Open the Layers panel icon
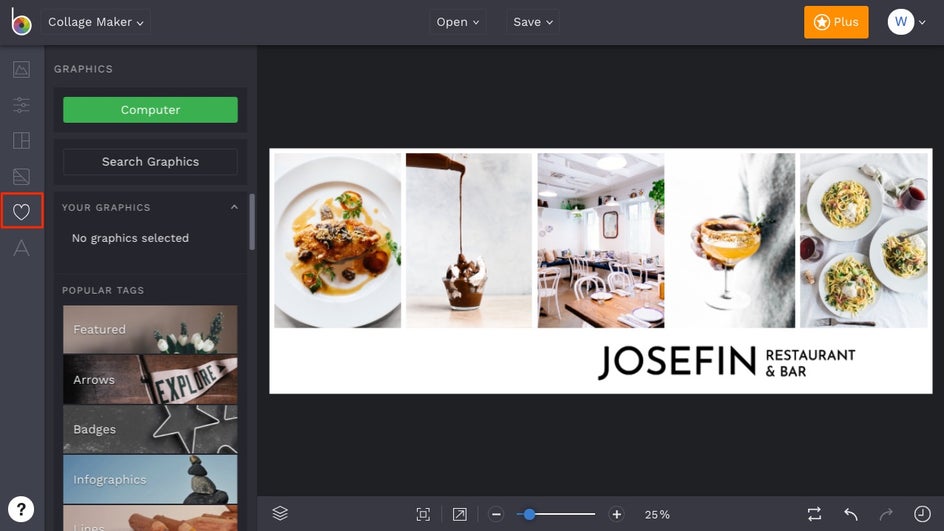Image resolution: width=944 pixels, height=531 pixels. 280,514
